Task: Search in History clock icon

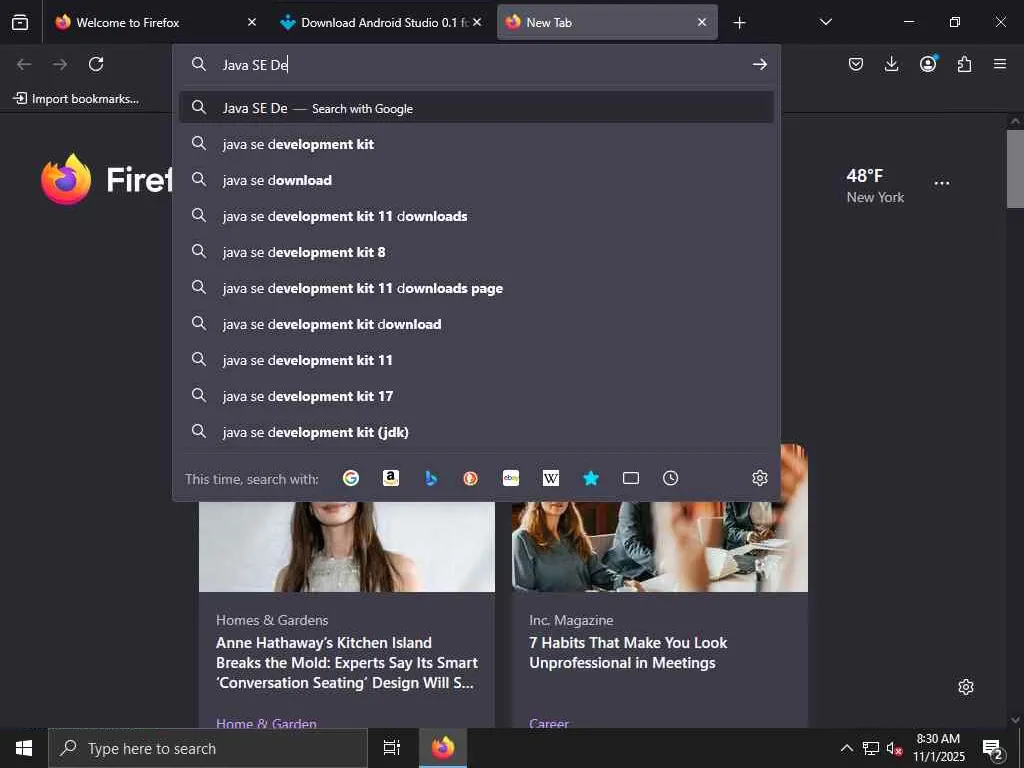Action: [x=670, y=478]
